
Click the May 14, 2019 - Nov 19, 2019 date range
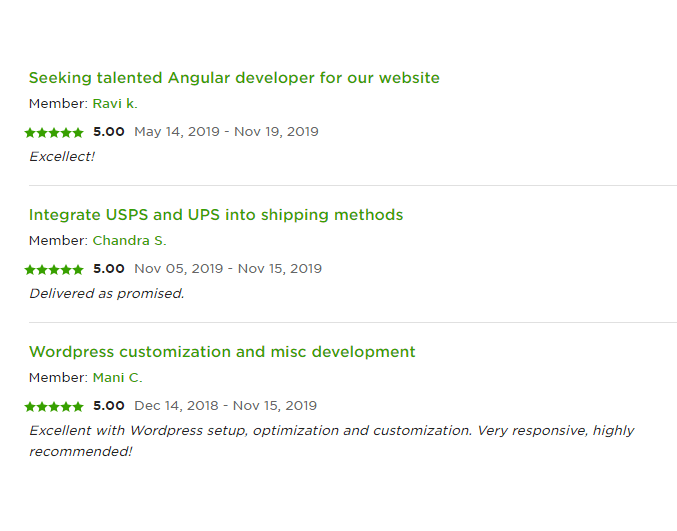click(226, 132)
